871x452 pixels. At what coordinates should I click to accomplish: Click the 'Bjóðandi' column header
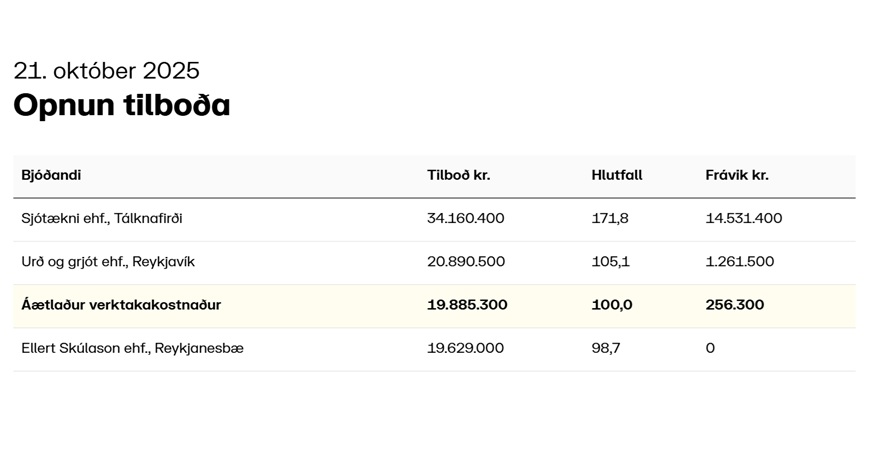click(x=51, y=175)
